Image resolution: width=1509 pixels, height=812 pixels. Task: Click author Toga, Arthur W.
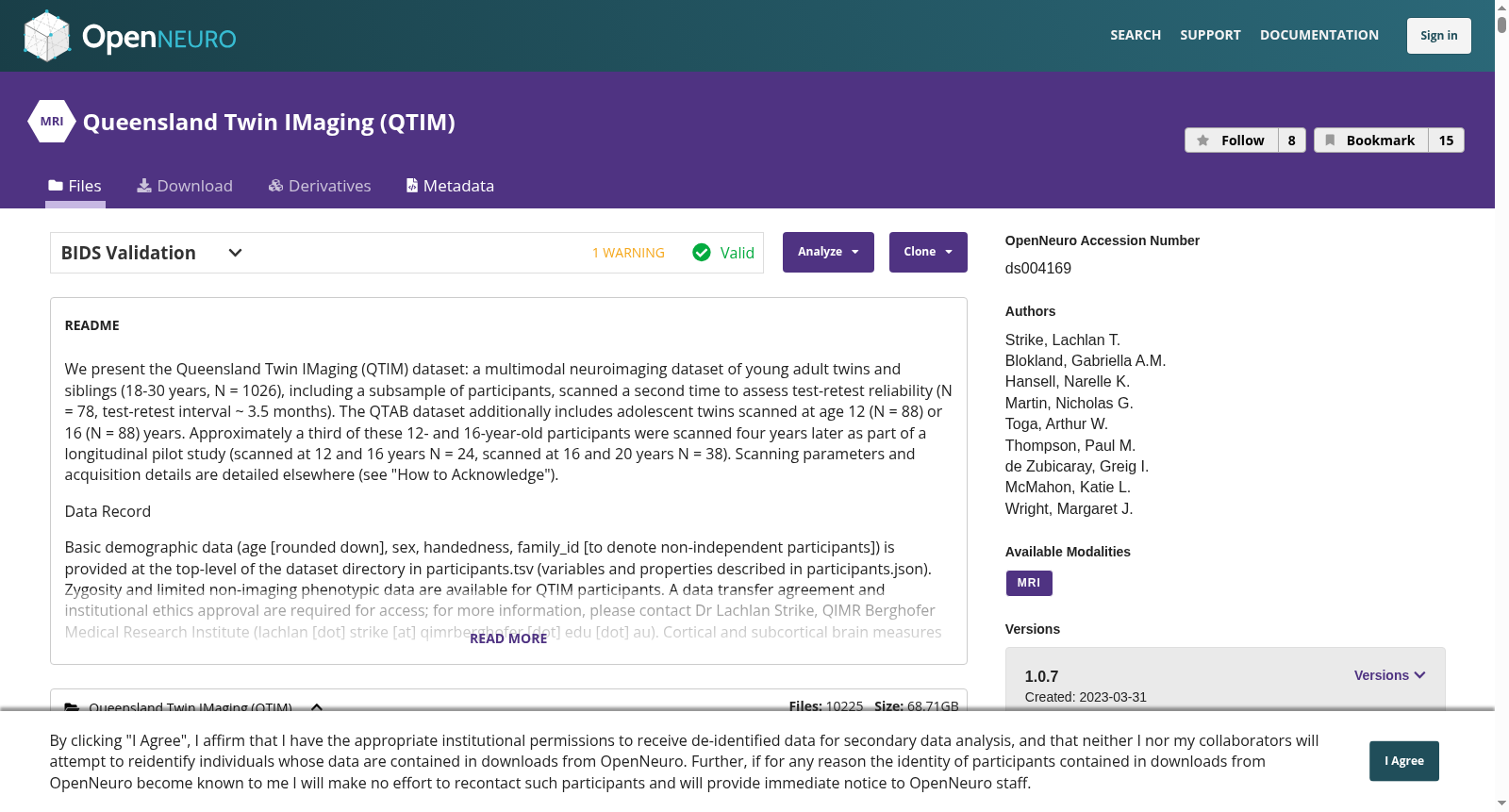1056,423
